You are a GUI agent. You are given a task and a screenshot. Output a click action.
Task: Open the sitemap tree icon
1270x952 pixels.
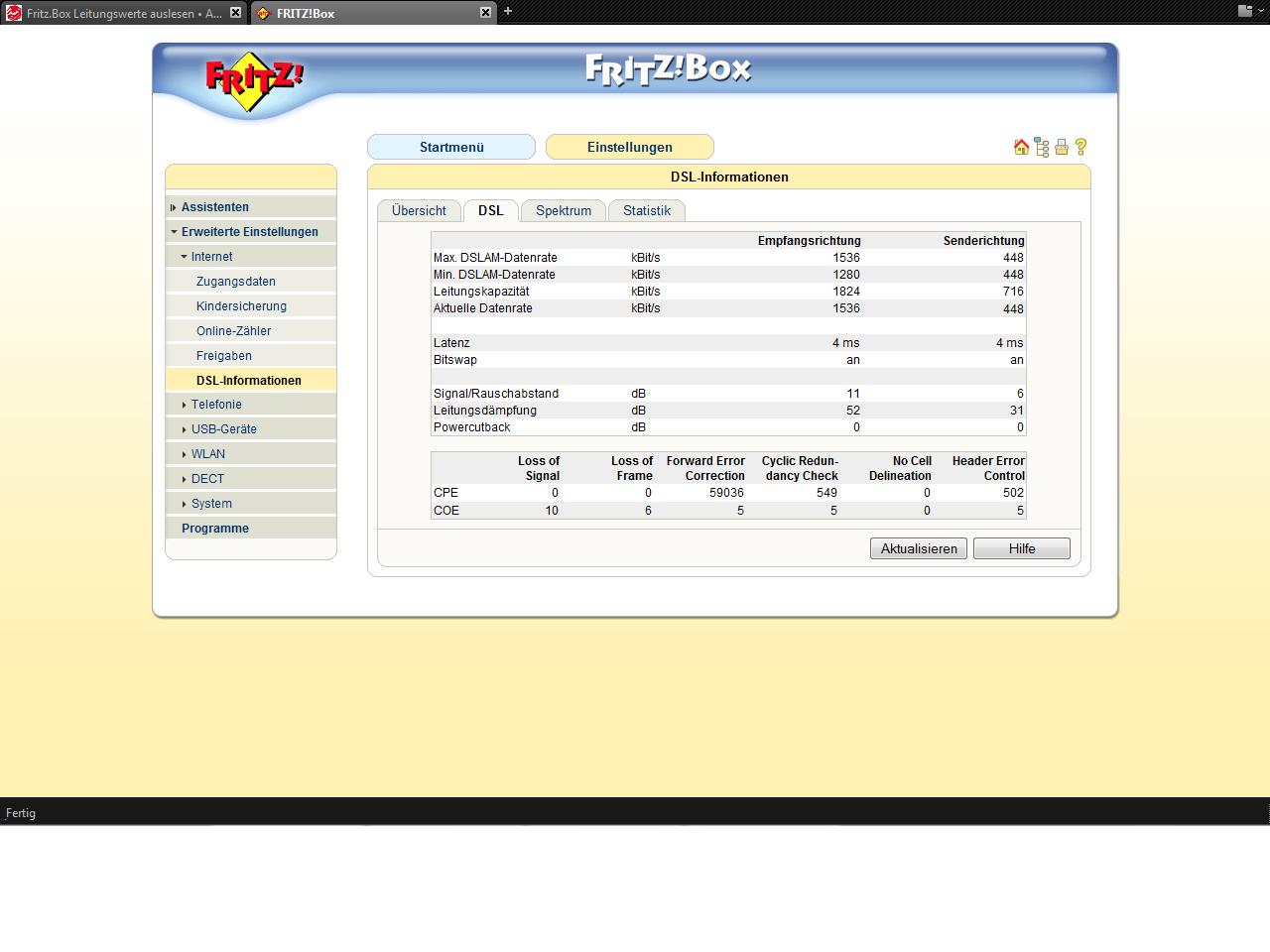click(x=1041, y=147)
